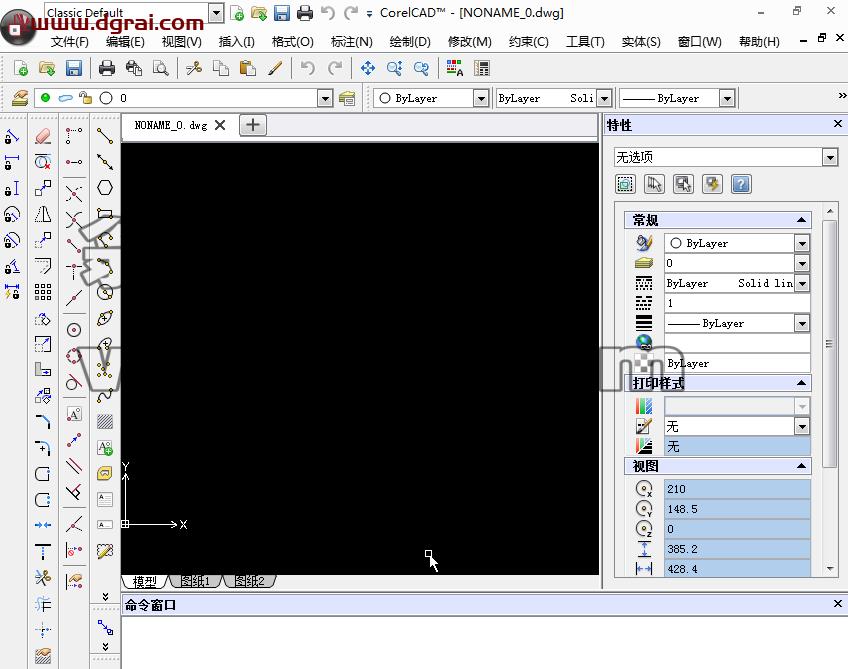Click the view center X value 210
The image size is (848, 669).
click(737, 489)
